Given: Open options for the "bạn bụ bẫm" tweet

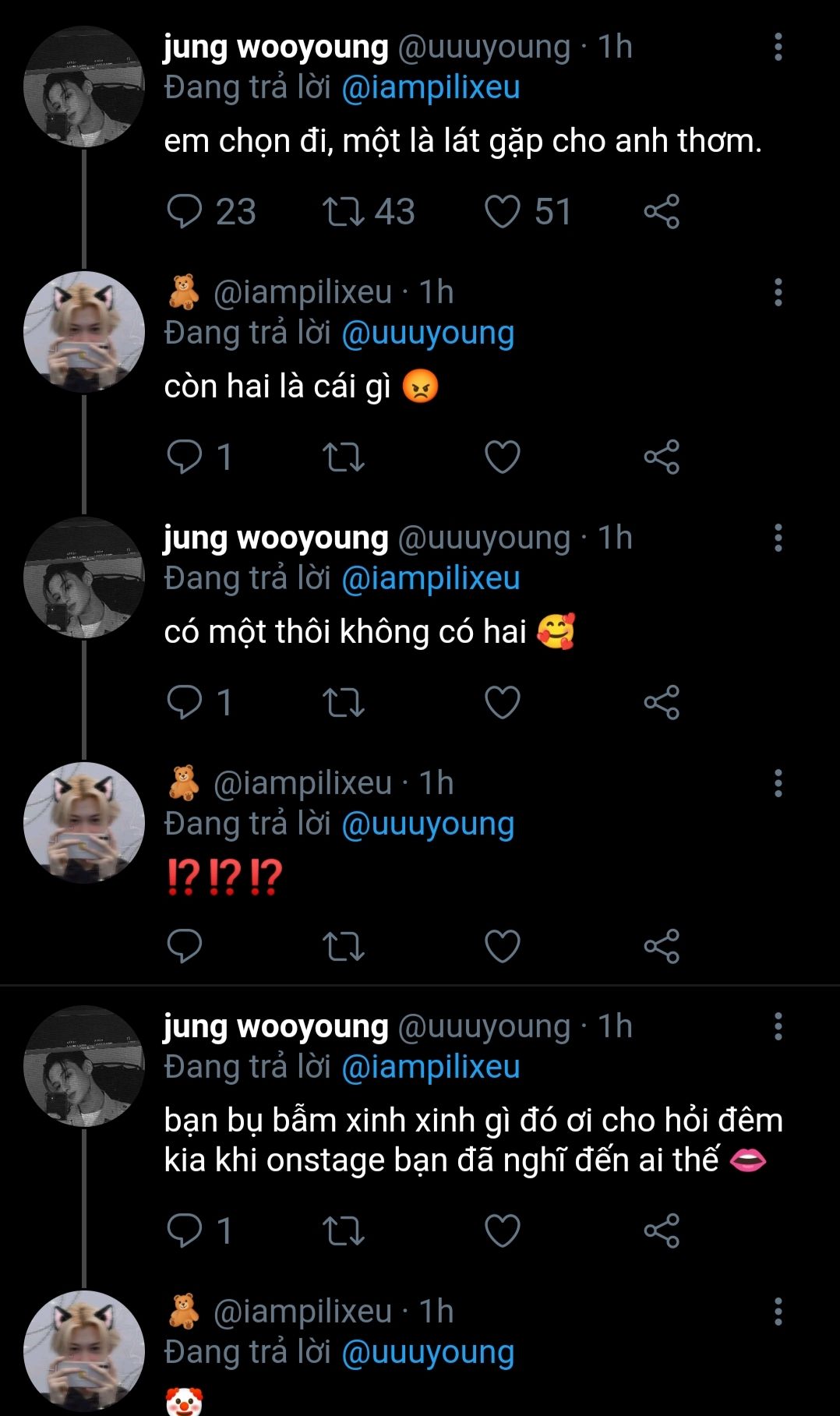Looking at the screenshot, I should tap(778, 1027).
